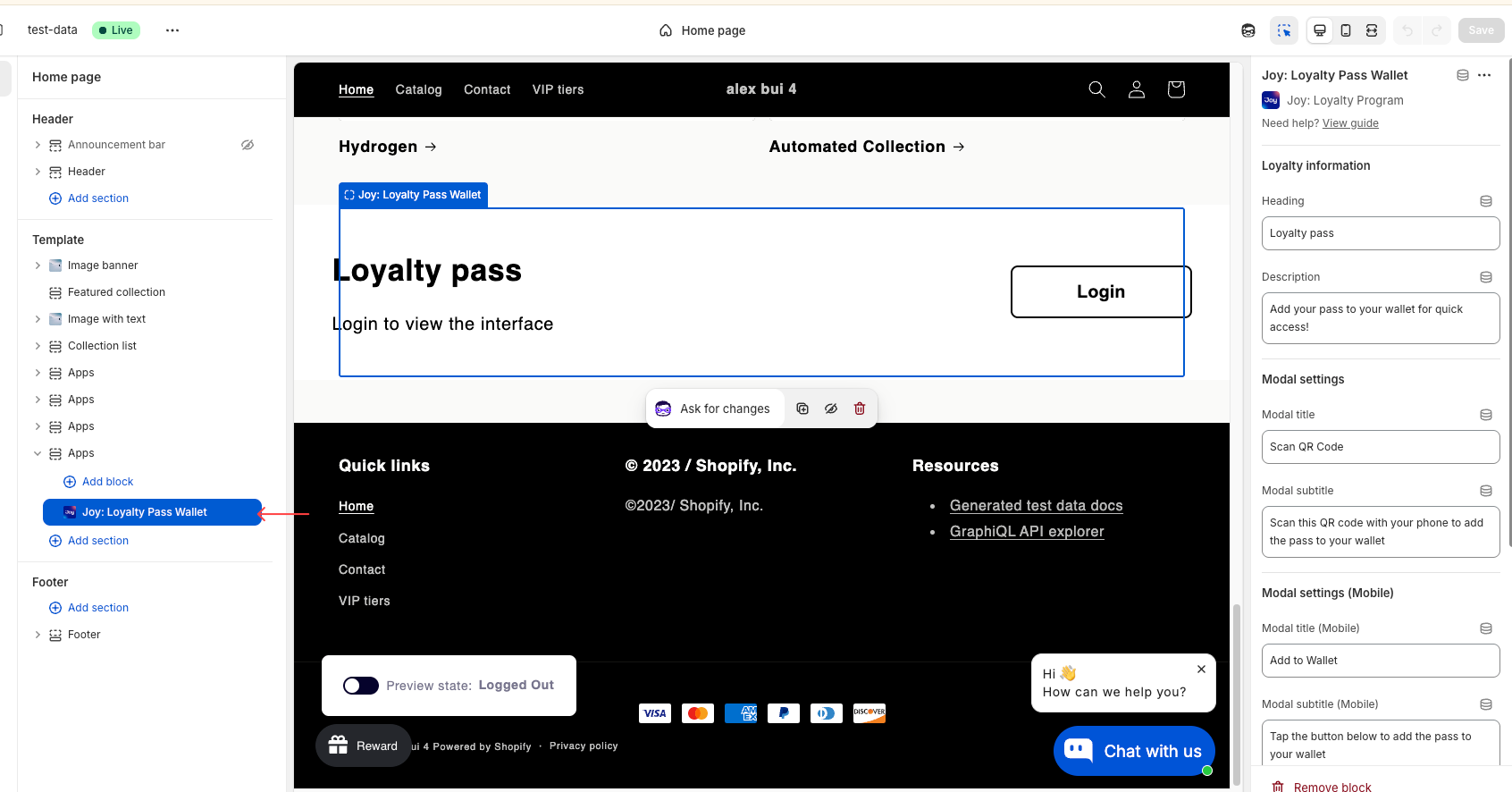The width and height of the screenshot is (1512, 792).
Task: Toggle Announcement bar visibility eye icon
Action: 248,145
